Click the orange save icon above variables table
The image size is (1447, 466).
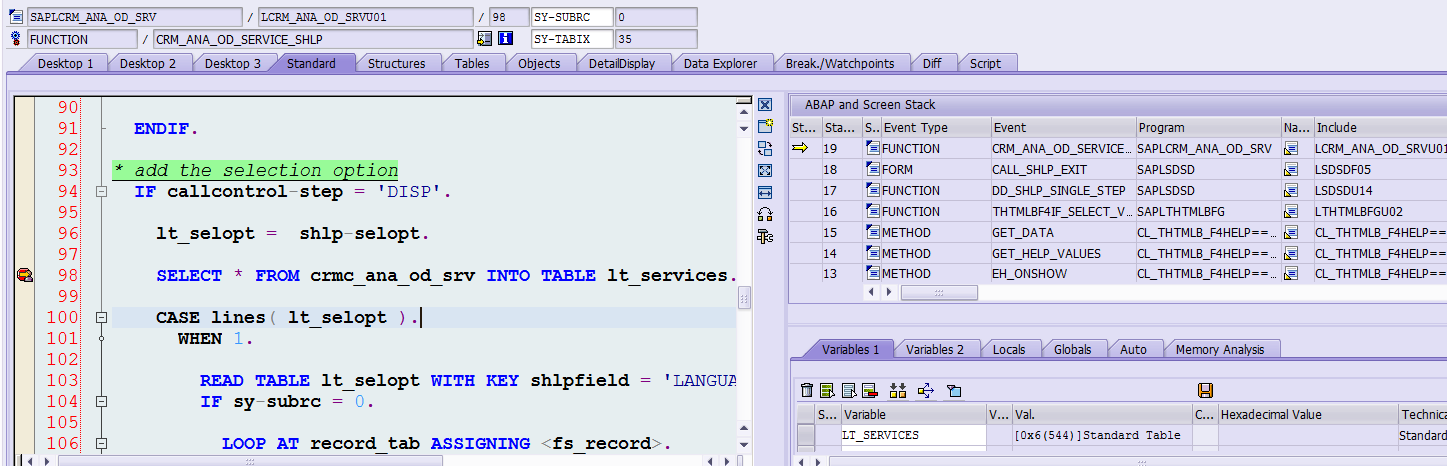point(1205,390)
